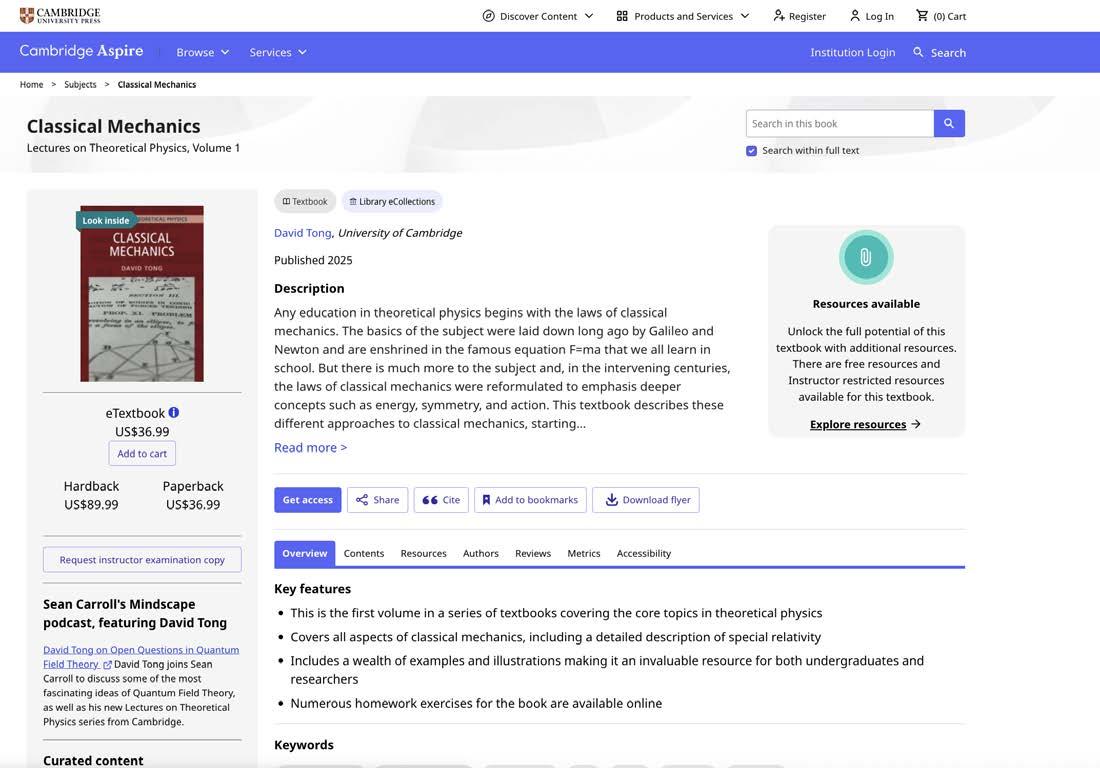This screenshot has height=768, width=1100.
Task: Click the Library eCollections tag
Action: click(392, 201)
